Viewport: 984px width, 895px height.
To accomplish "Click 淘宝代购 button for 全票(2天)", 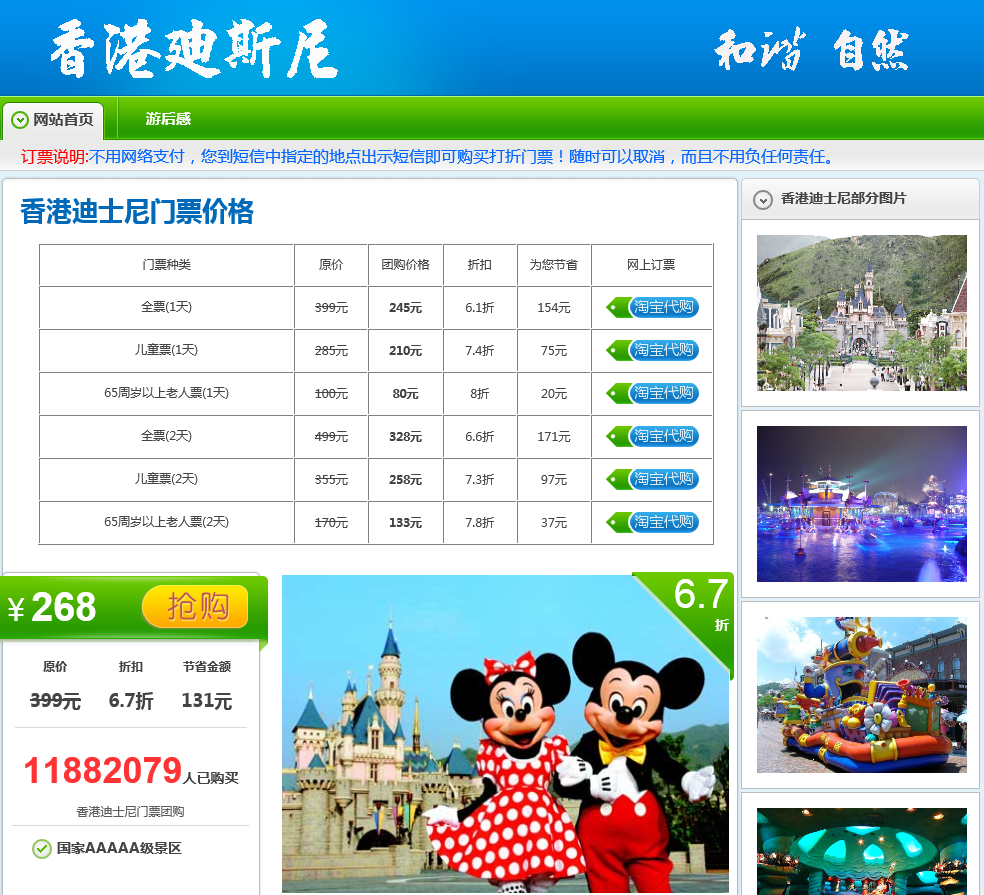I will (x=653, y=436).
